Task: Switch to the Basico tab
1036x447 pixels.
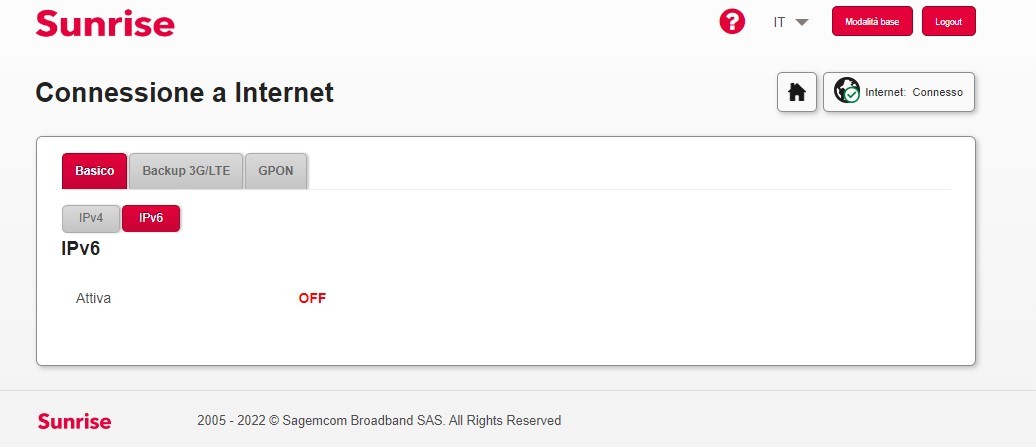Action: tap(94, 171)
